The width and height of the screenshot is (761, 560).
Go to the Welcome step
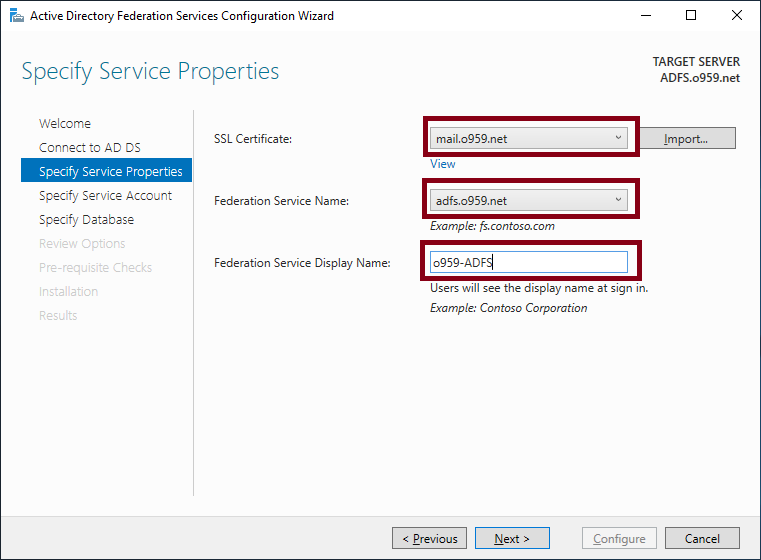tap(65, 123)
